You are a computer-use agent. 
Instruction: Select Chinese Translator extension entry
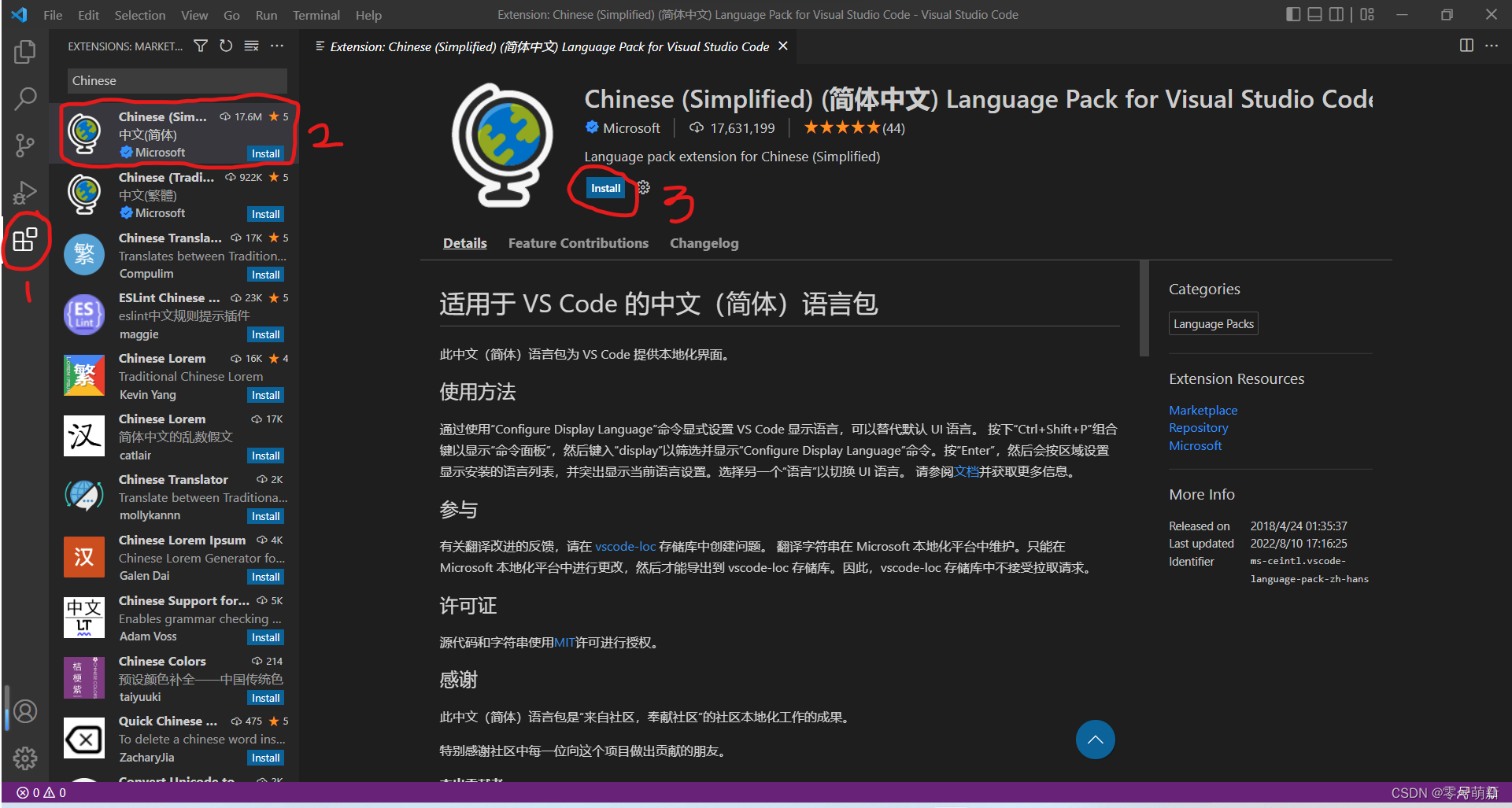pos(175,497)
